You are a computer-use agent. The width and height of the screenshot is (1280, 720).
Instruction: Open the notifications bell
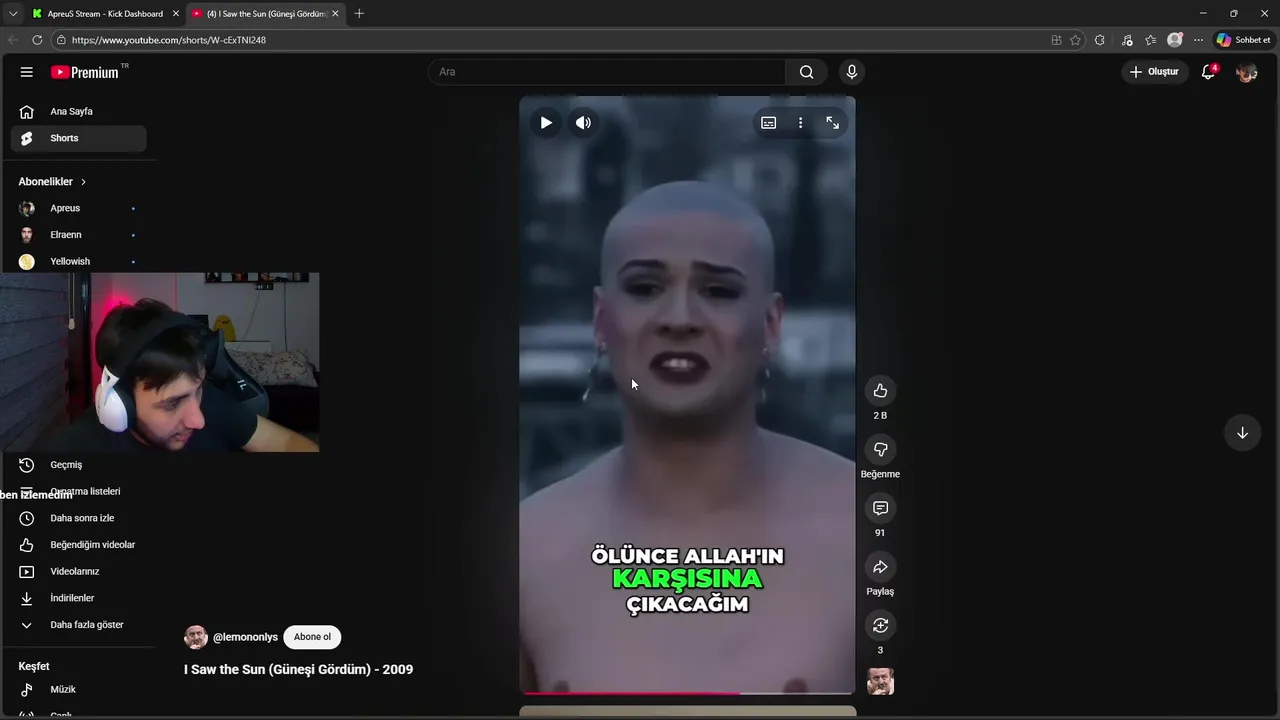point(1208,72)
